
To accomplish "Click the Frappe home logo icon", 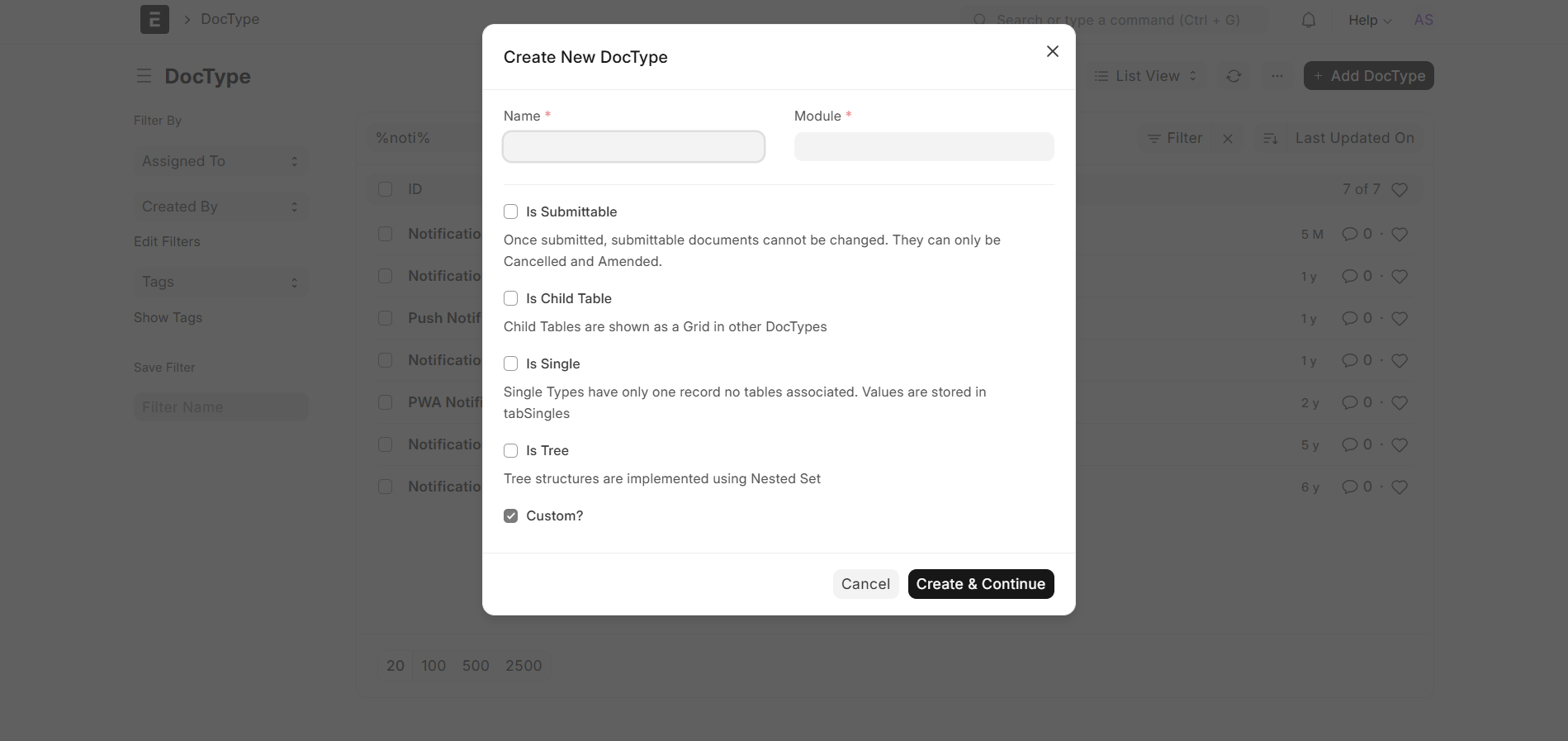I will (154, 19).
